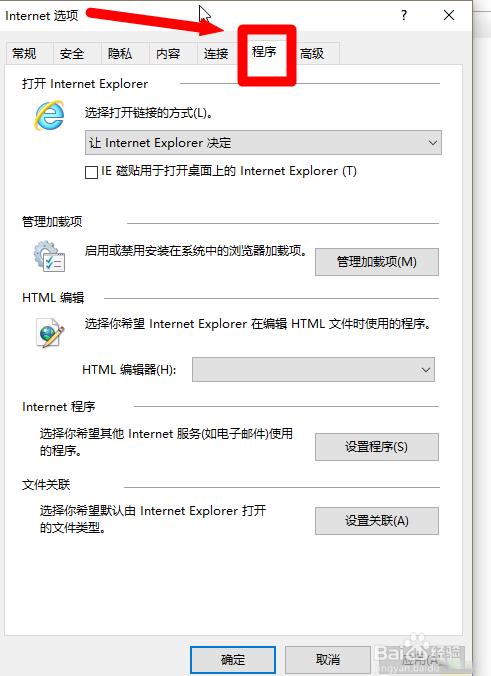491x676 pixels.
Task: Select the 内容 tab
Action: tap(168, 53)
